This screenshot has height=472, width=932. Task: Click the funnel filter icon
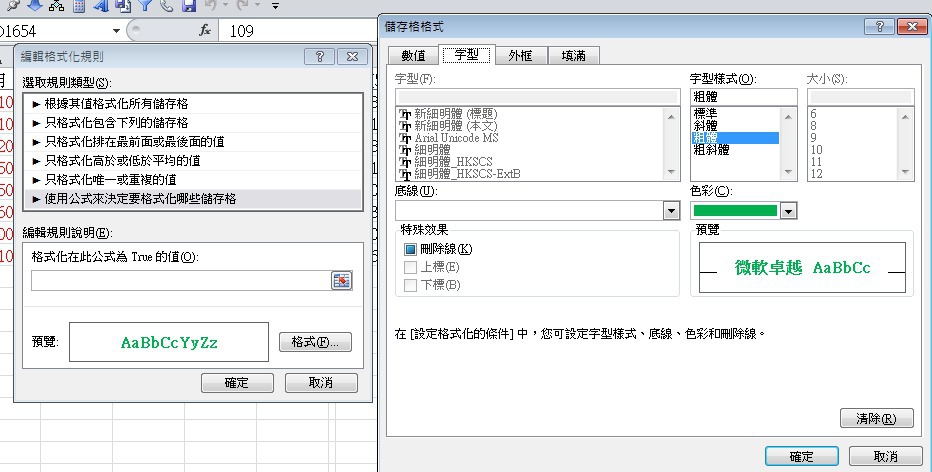pyautogui.click(x=145, y=5)
